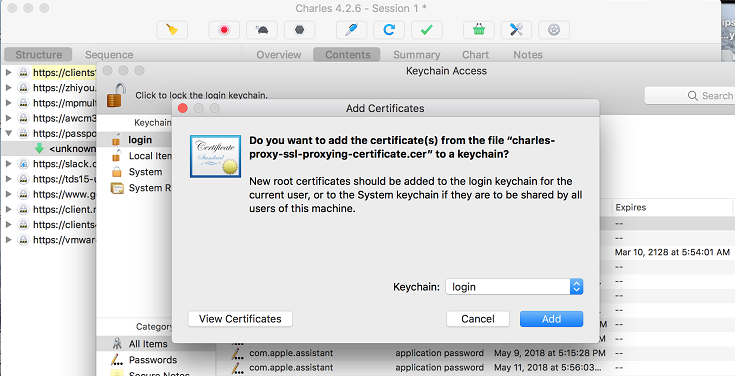Click the All Items keys icon
This screenshot has width=735, height=376.
117,344
